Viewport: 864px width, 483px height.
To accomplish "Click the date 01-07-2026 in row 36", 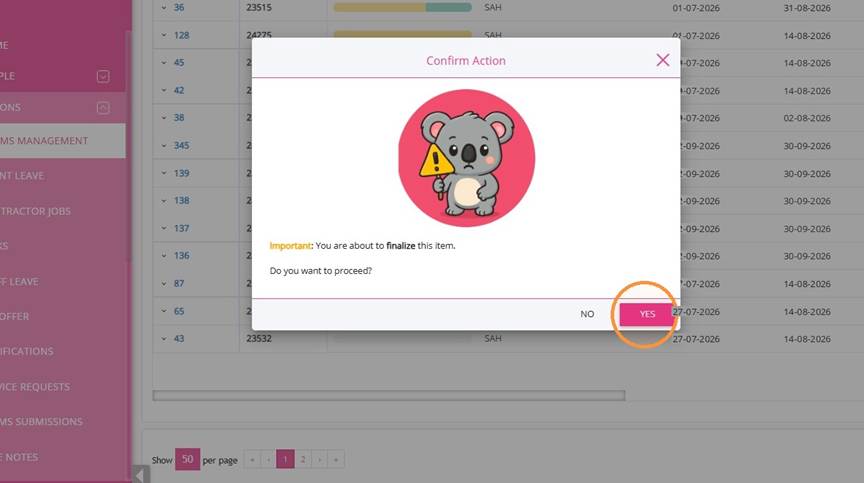I will point(696,8).
